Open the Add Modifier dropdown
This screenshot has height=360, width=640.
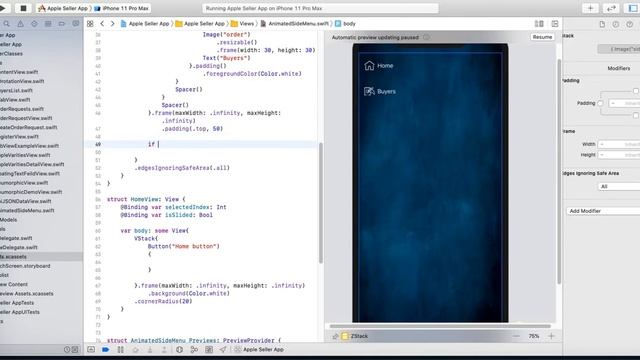click(603, 211)
